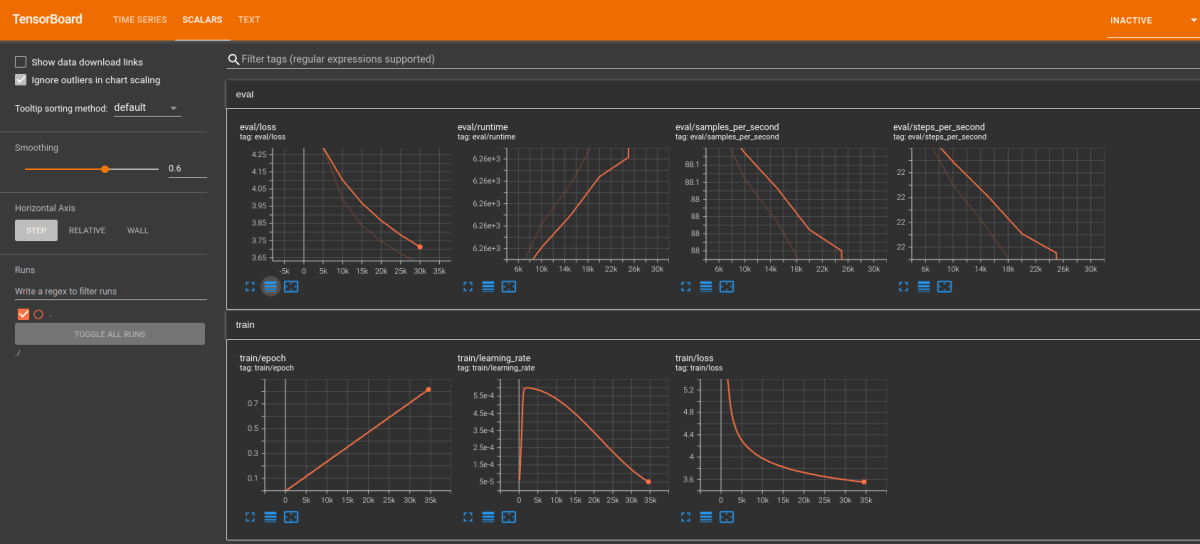This screenshot has height=544, width=1200.
Task: Set horizontal axis to STEP
Action: [36, 230]
